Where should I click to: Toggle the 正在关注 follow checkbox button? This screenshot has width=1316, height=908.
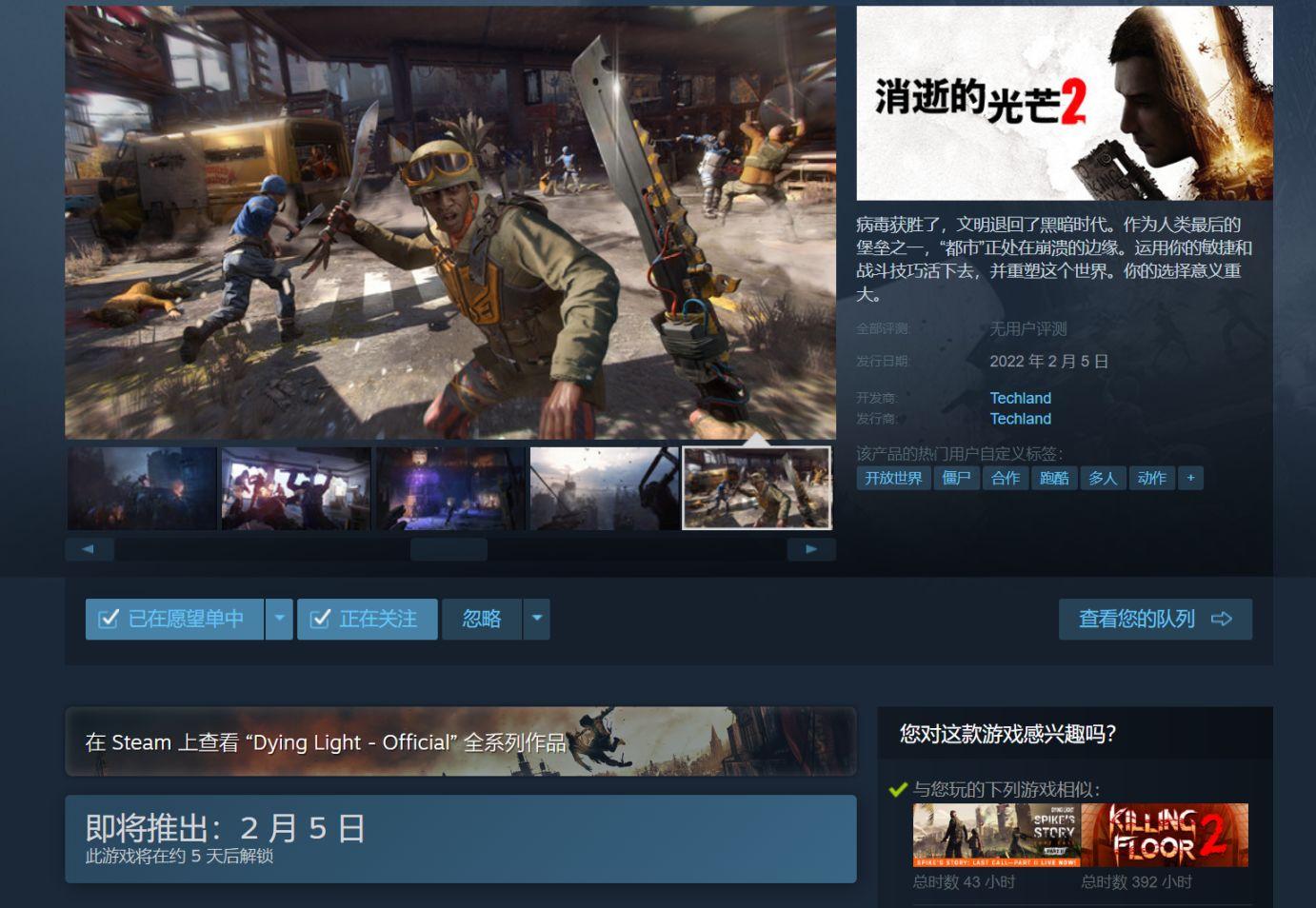coord(367,620)
